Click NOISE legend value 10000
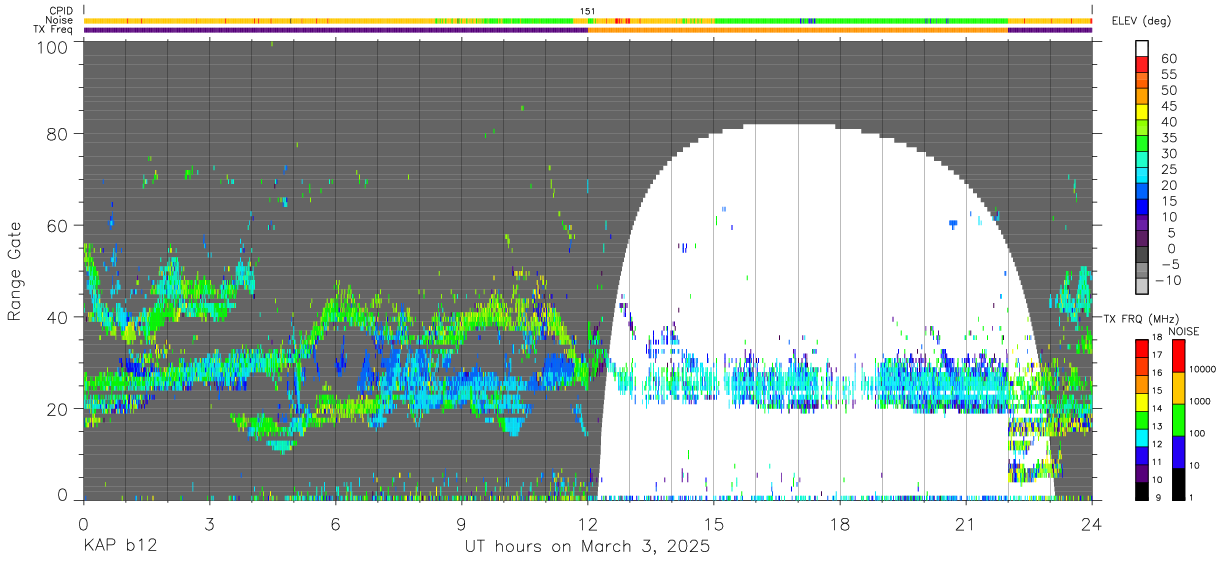Image resolution: width=1228 pixels, height=567 pixels. 1202,369
